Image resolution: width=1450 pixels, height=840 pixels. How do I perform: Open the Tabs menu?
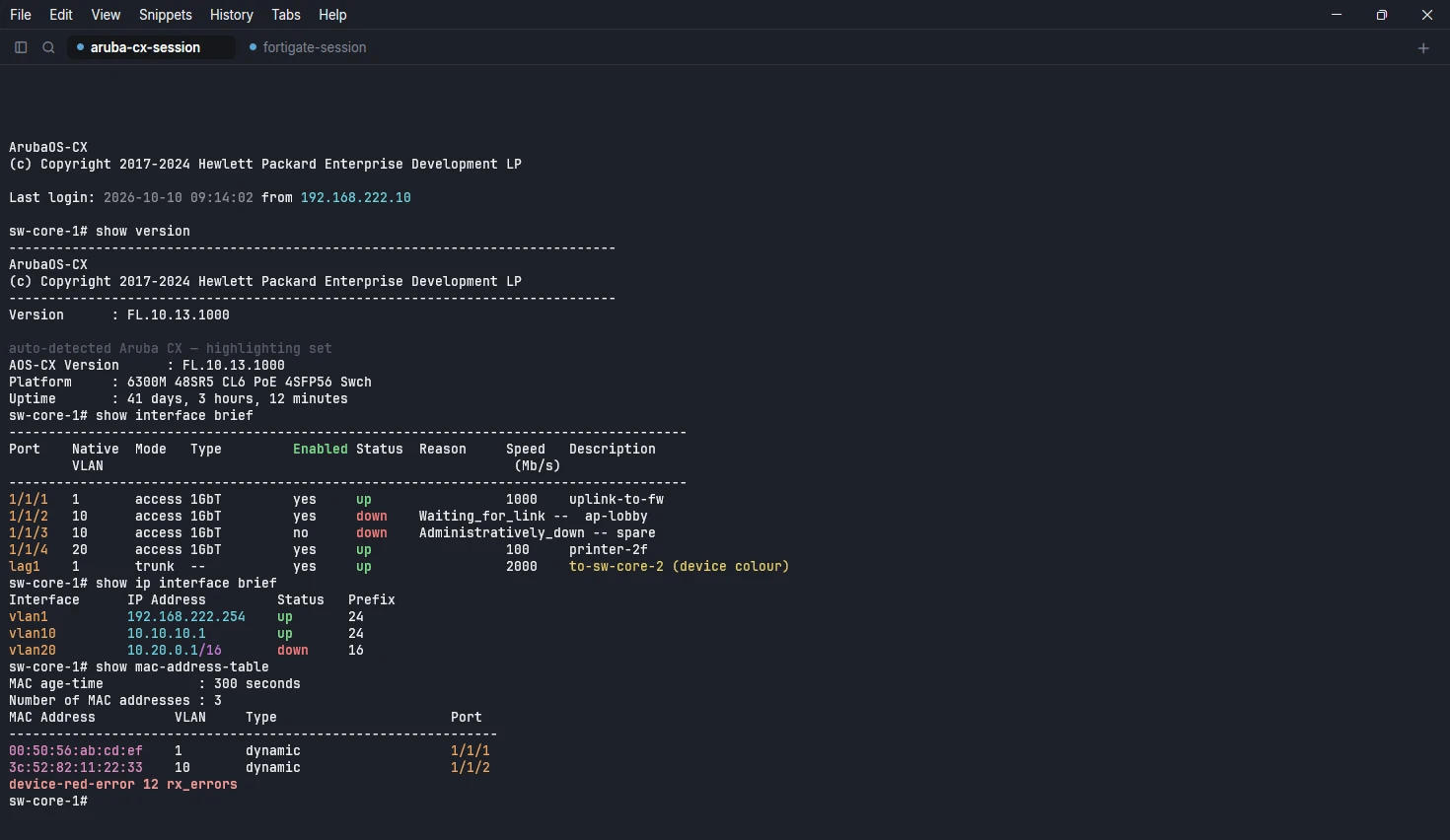pyautogui.click(x=286, y=15)
